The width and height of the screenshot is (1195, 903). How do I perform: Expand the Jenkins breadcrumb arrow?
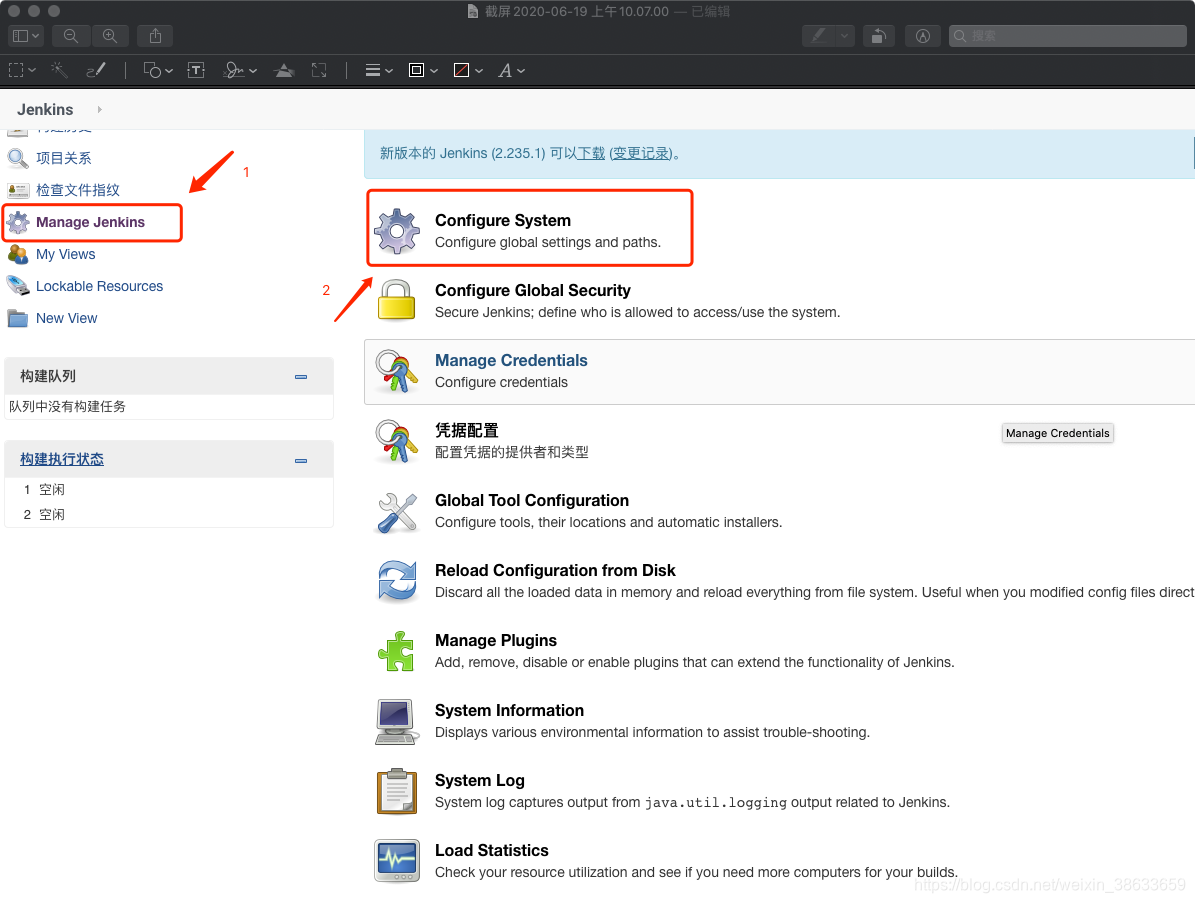99,110
